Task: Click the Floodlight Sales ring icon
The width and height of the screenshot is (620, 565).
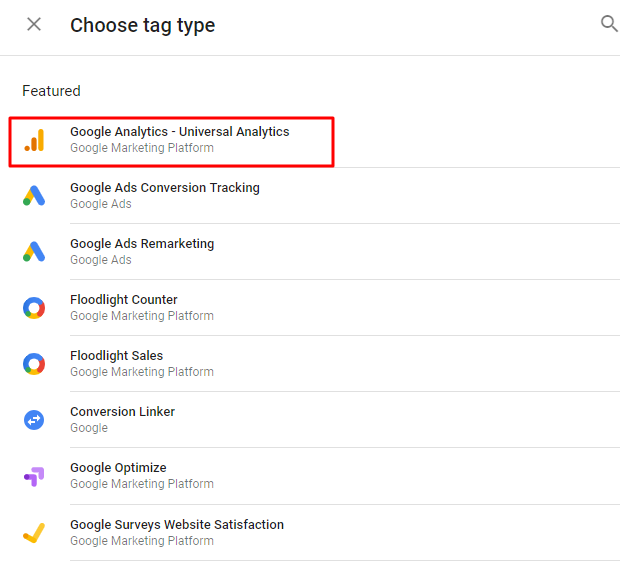Action: [35, 364]
